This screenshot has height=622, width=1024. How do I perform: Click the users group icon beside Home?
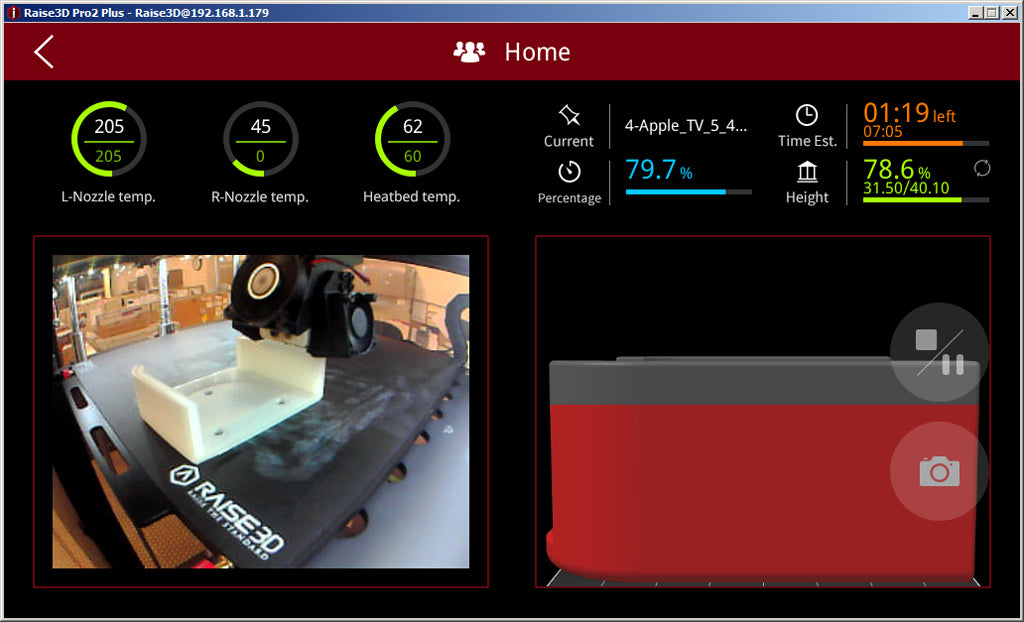click(x=468, y=52)
